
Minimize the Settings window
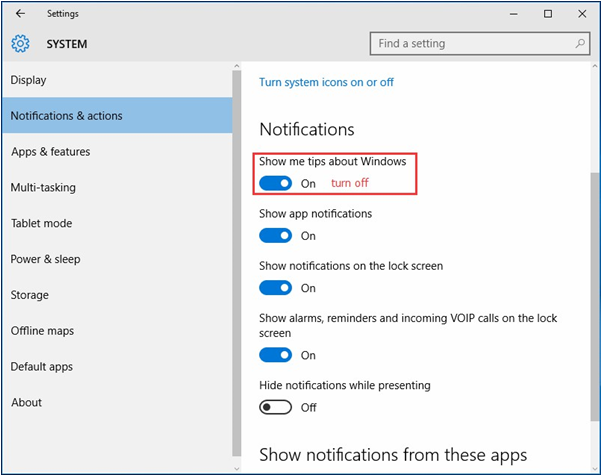coord(514,14)
